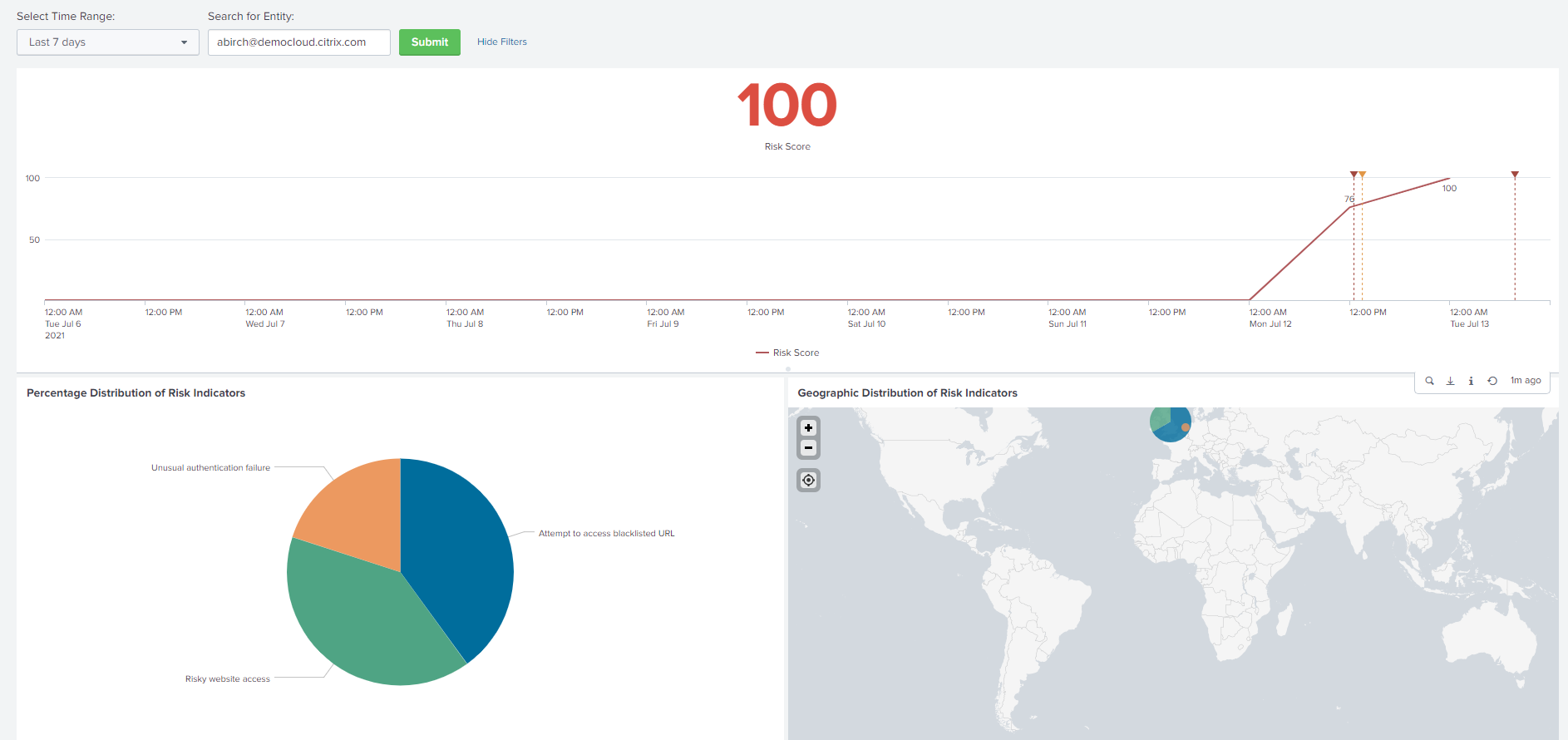The width and height of the screenshot is (1568, 740).
Task: Click the export download arrow icon
Action: pos(1450,381)
